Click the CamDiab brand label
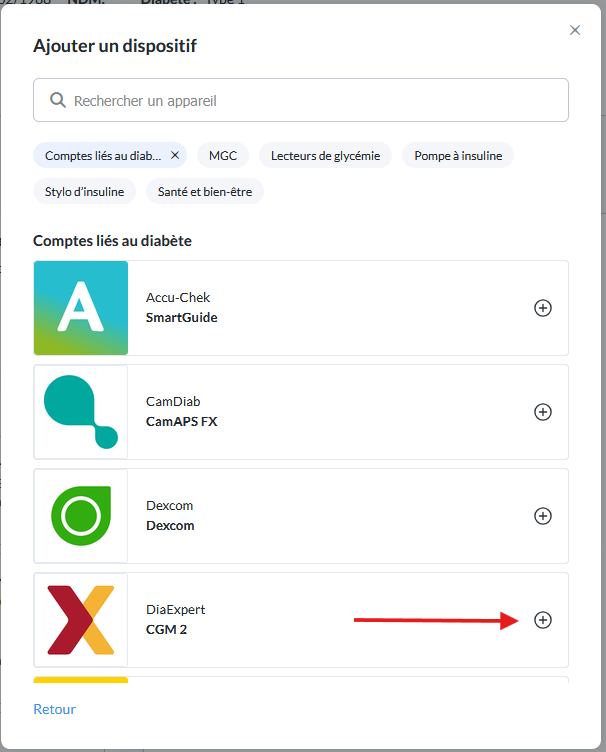Viewport: 606px width, 752px height. pos(173,401)
